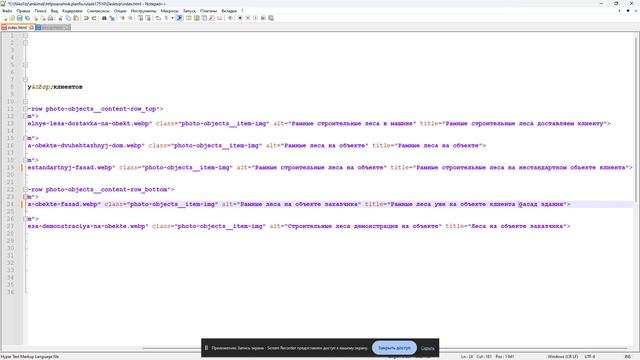Click the Undo toolbar icon
Viewport: 640px width, 360px height.
pyautogui.click(x=86, y=18)
